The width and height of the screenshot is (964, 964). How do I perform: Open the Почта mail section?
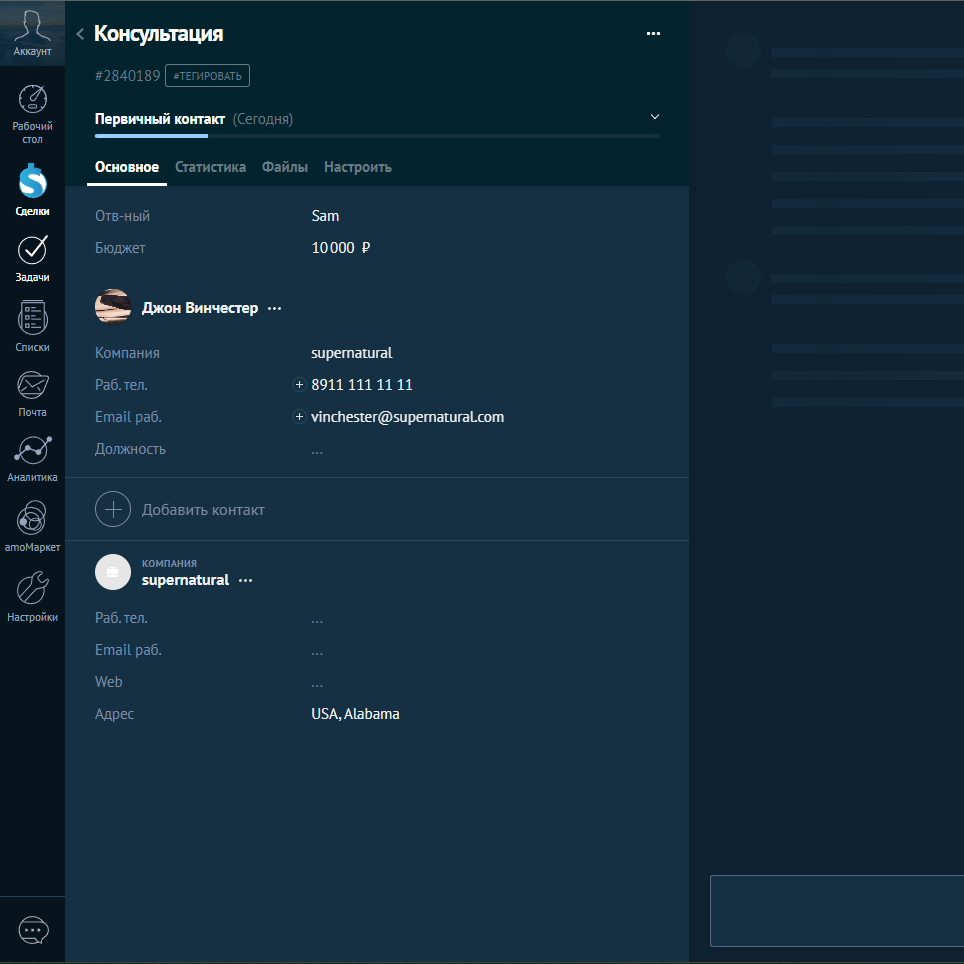pos(32,393)
